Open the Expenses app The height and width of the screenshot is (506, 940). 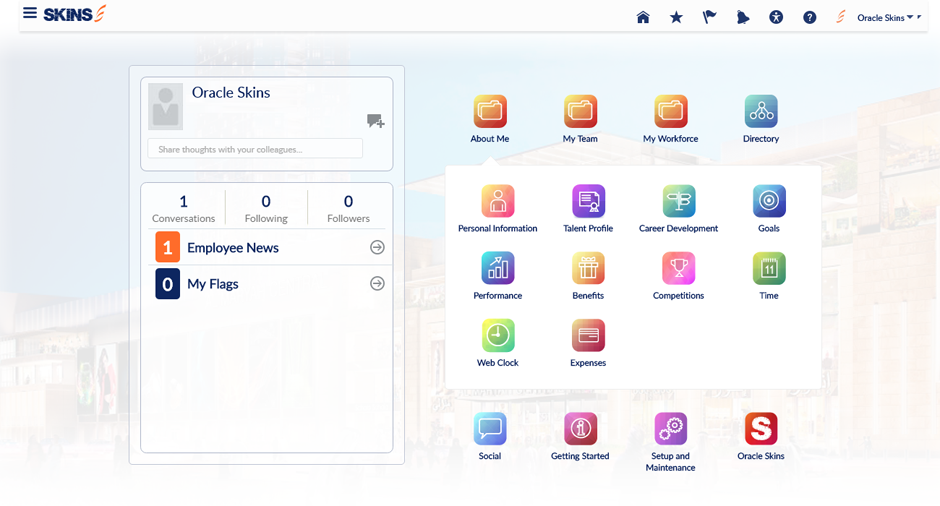pos(588,336)
